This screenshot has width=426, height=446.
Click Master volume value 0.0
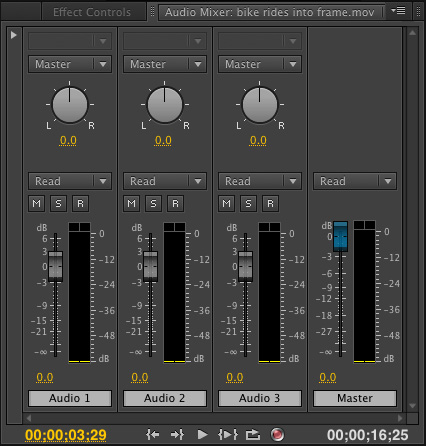(328, 377)
